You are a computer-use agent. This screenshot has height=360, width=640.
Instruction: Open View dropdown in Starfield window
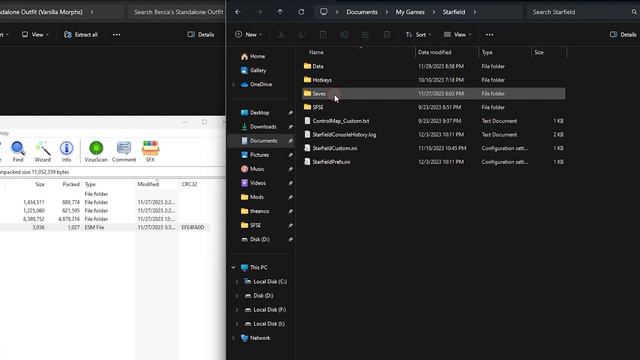(x=458, y=35)
